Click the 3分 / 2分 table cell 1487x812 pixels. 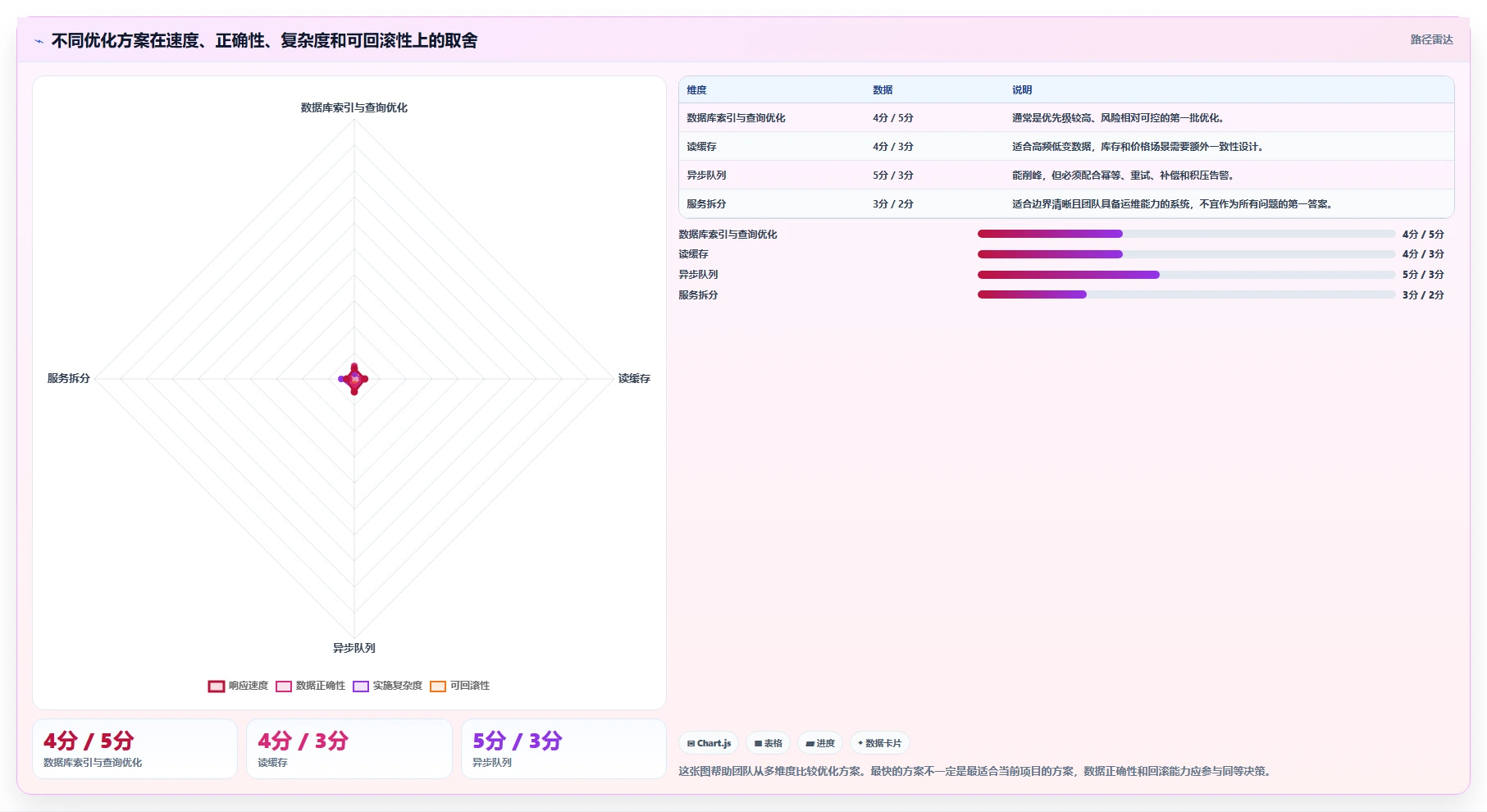892,204
